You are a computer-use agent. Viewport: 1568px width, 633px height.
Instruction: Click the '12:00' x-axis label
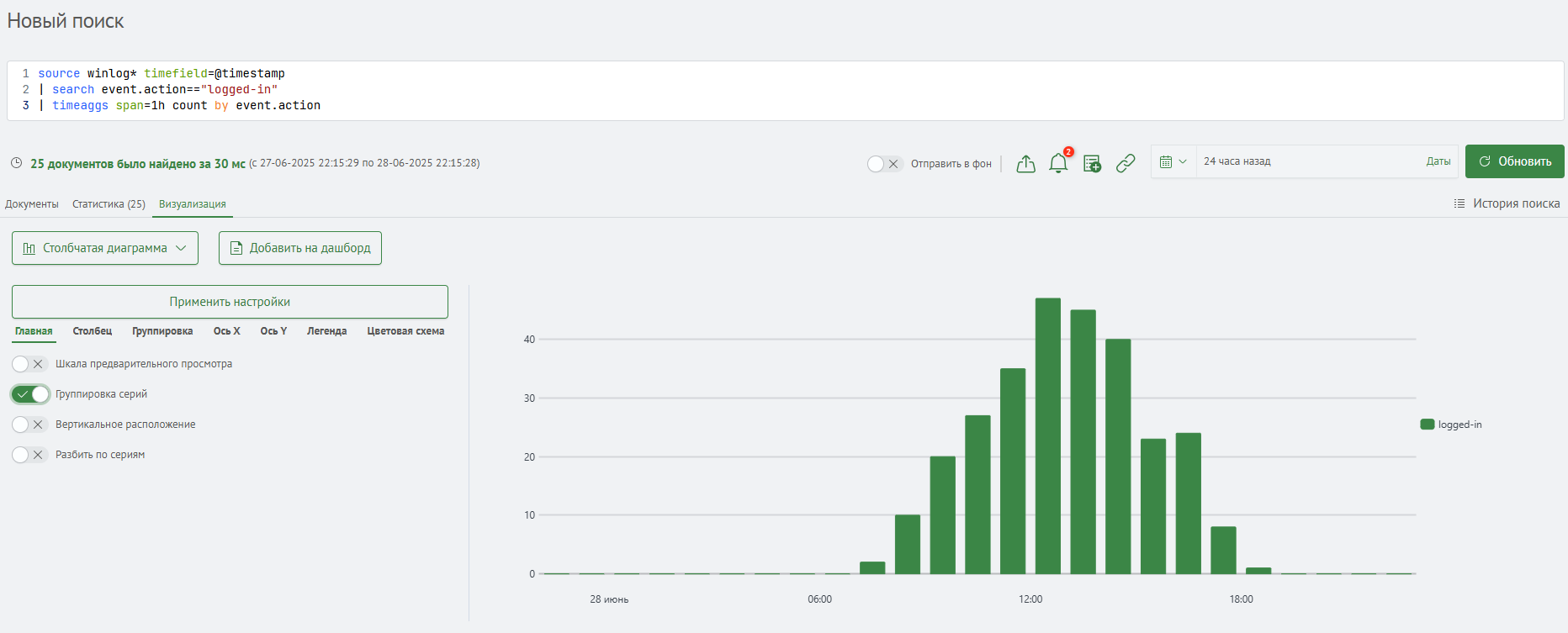tap(1030, 599)
